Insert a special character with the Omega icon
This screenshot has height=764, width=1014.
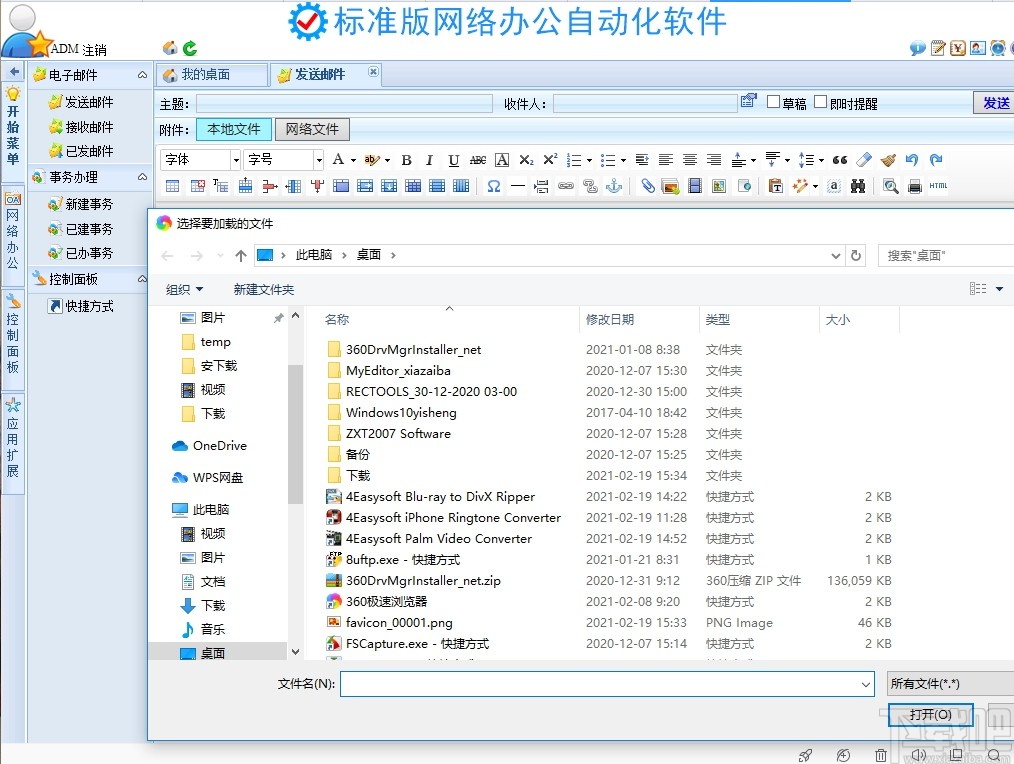coord(495,185)
